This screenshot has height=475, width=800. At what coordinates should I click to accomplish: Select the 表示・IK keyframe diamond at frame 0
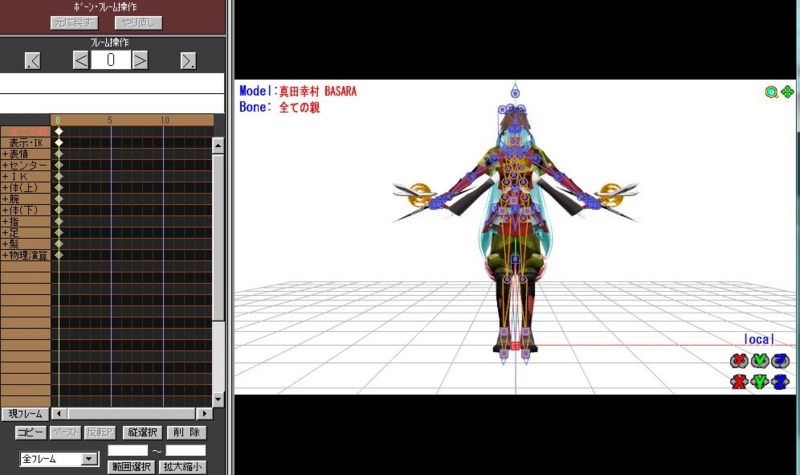coord(59,142)
